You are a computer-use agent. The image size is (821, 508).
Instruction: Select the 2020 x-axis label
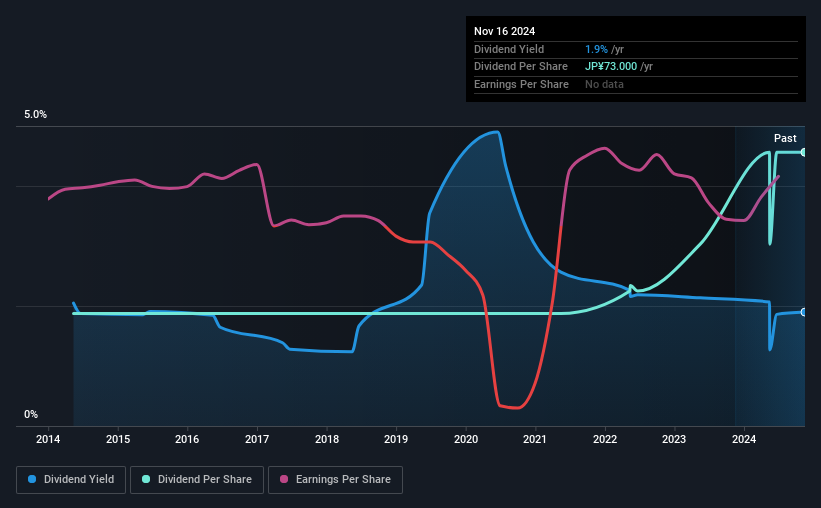[x=465, y=439]
